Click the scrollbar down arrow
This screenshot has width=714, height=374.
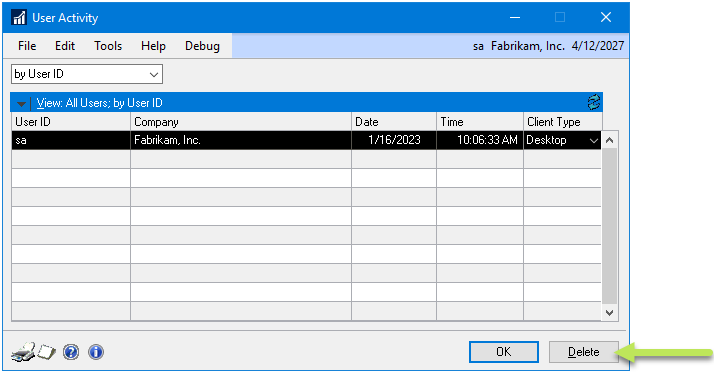(610, 313)
